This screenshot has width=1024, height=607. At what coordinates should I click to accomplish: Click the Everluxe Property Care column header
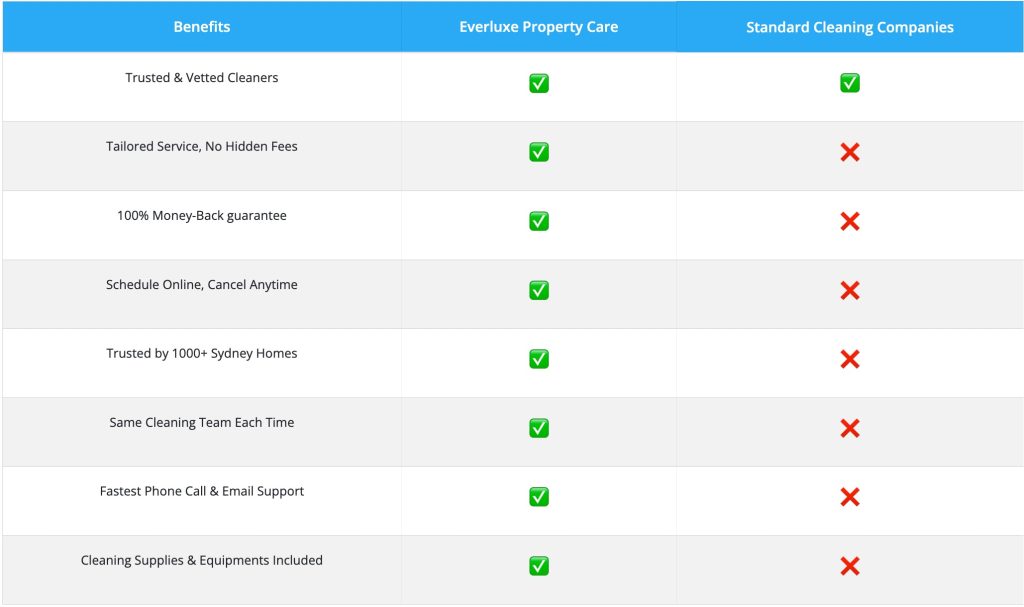point(539,27)
